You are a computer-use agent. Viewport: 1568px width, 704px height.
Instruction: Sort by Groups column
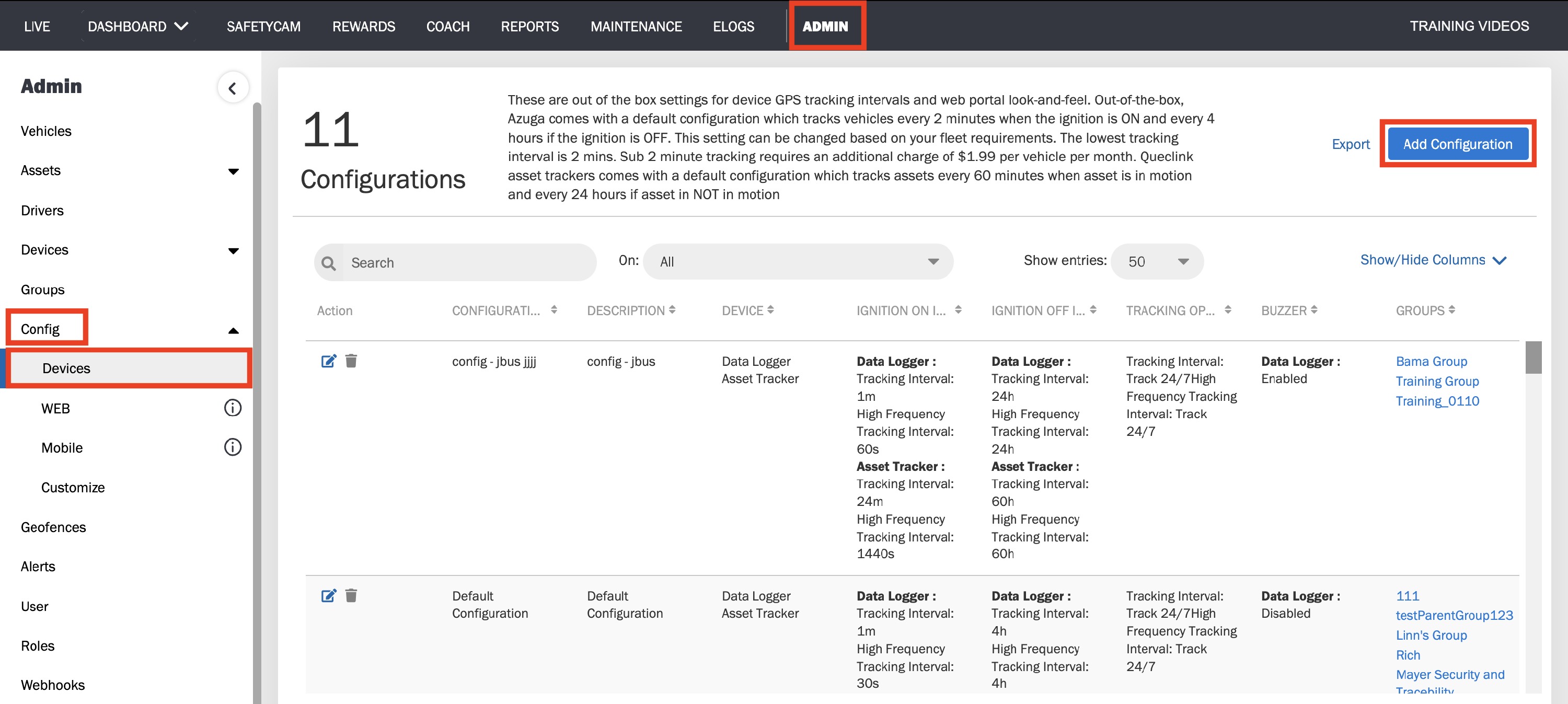1452,310
